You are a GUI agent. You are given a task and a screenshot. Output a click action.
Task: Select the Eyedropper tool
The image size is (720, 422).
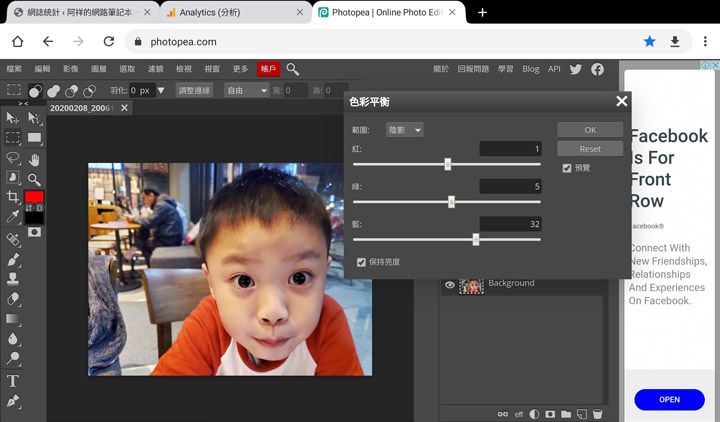pyautogui.click(x=13, y=217)
